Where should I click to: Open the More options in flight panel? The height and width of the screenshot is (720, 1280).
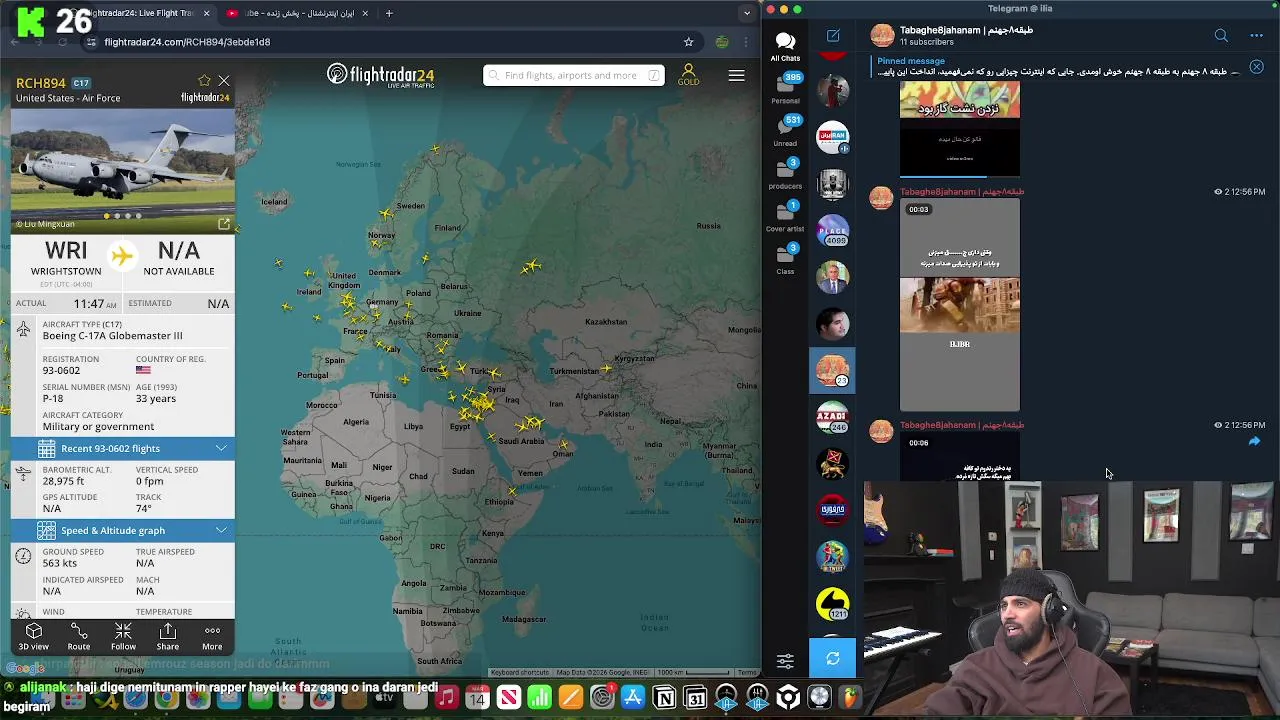click(212, 636)
